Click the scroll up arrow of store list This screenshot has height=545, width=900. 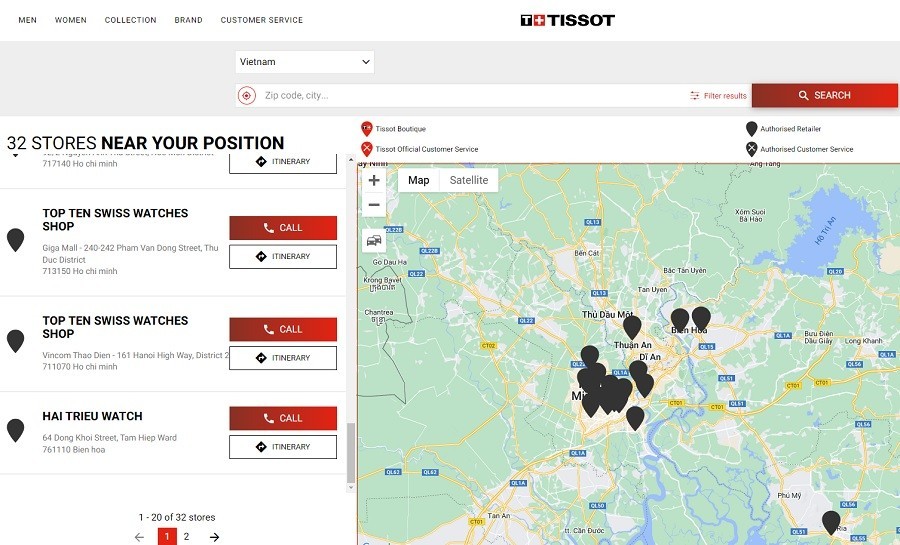click(x=351, y=160)
